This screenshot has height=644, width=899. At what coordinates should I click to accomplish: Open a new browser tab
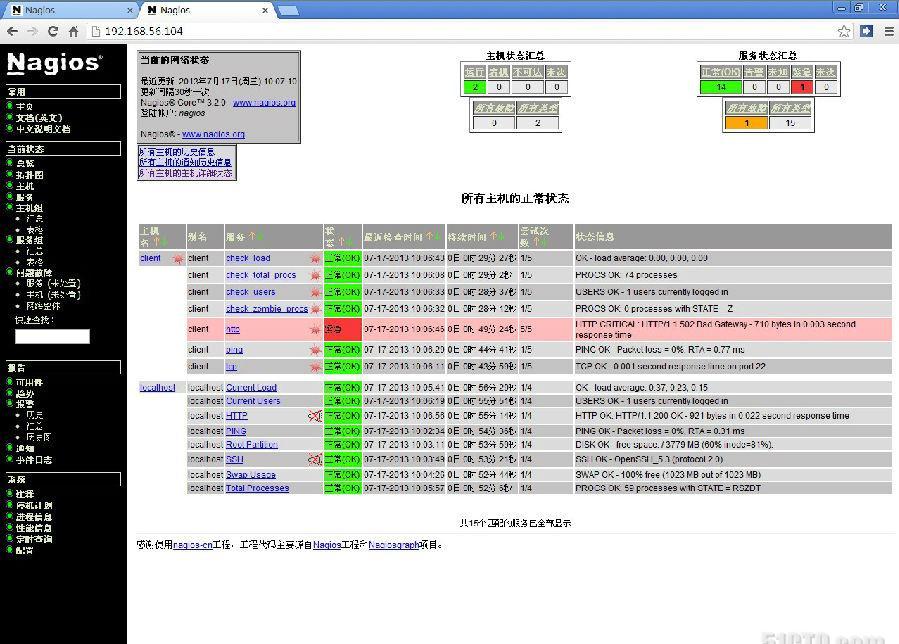coord(288,10)
